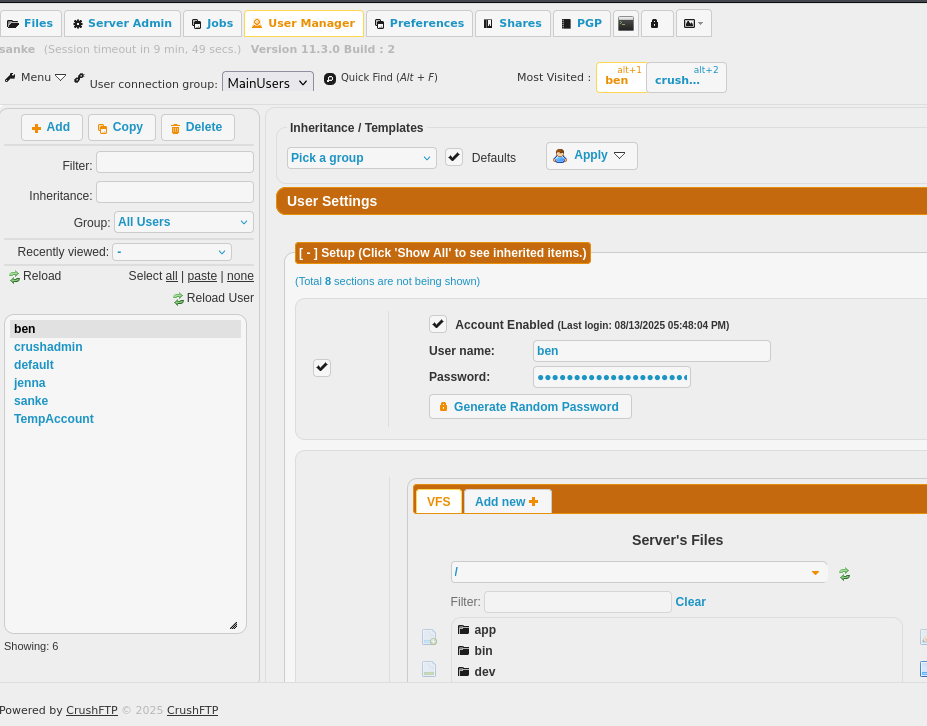Toggle the checkbox left of the account section
The image size is (927, 726).
pyautogui.click(x=322, y=367)
